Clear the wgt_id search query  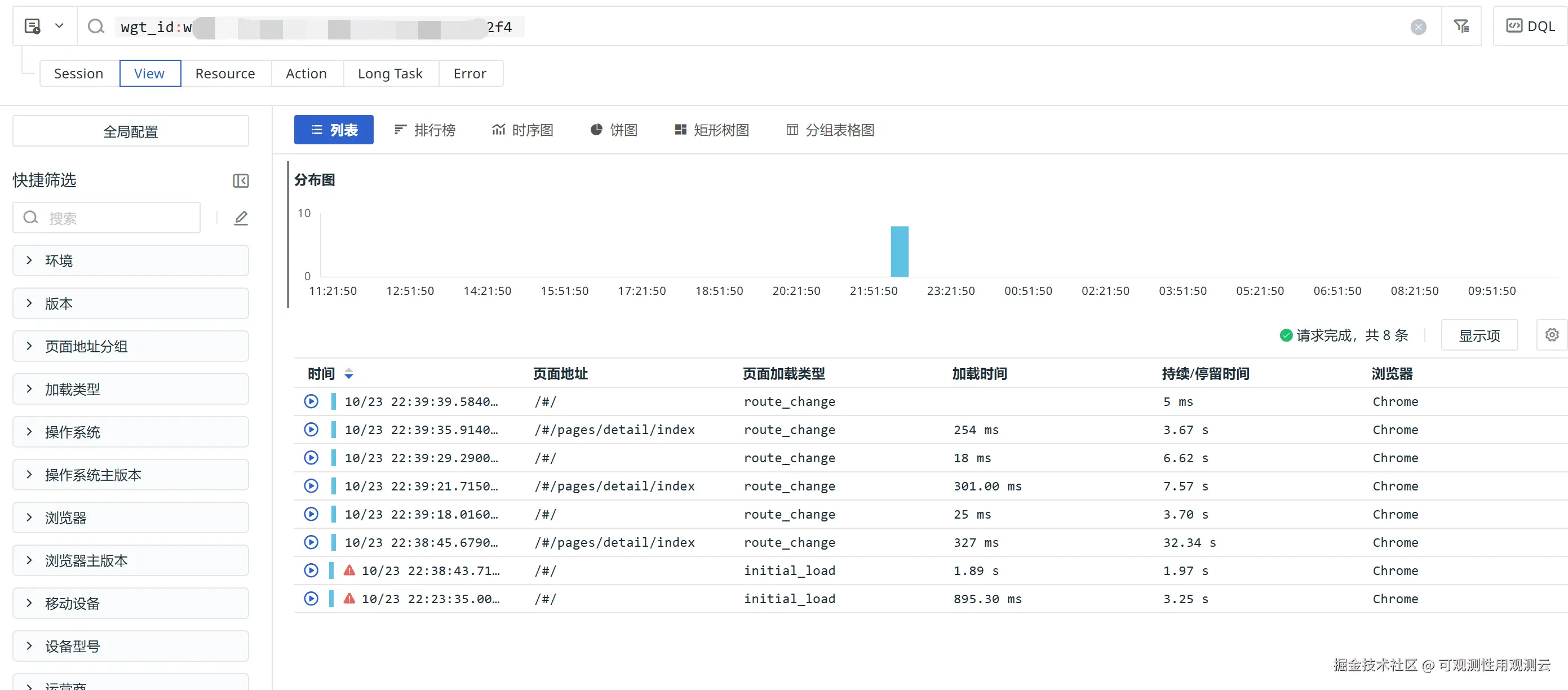(1418, 27)
